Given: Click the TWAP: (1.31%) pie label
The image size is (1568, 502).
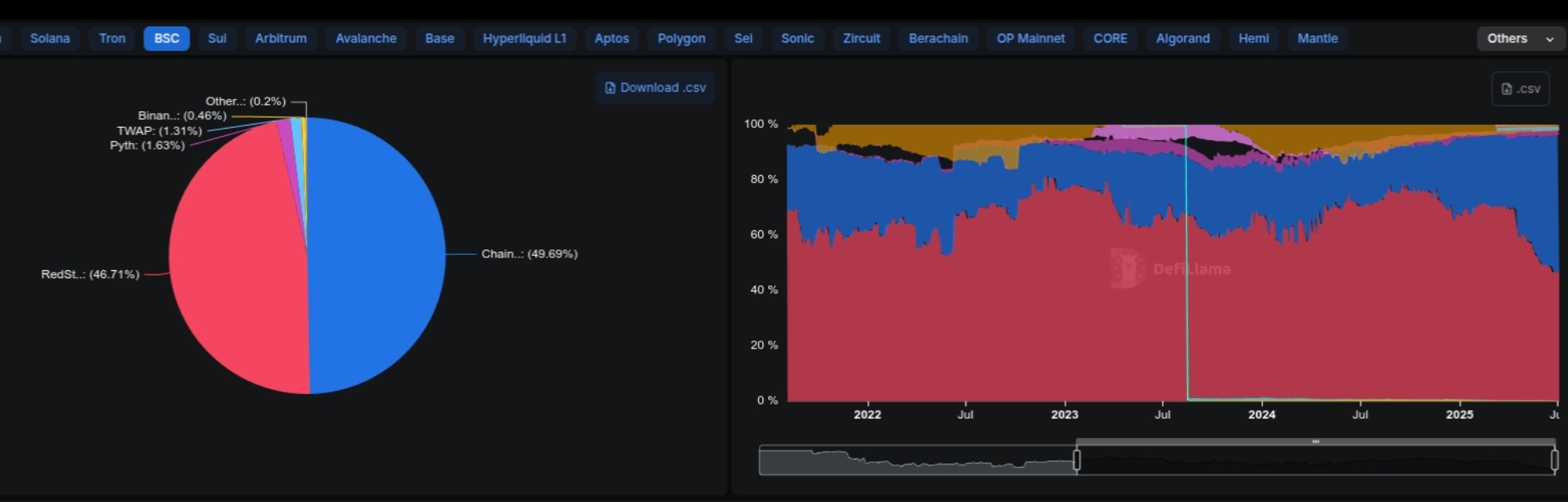Looking at the screenshot, I should coord(159,131).
